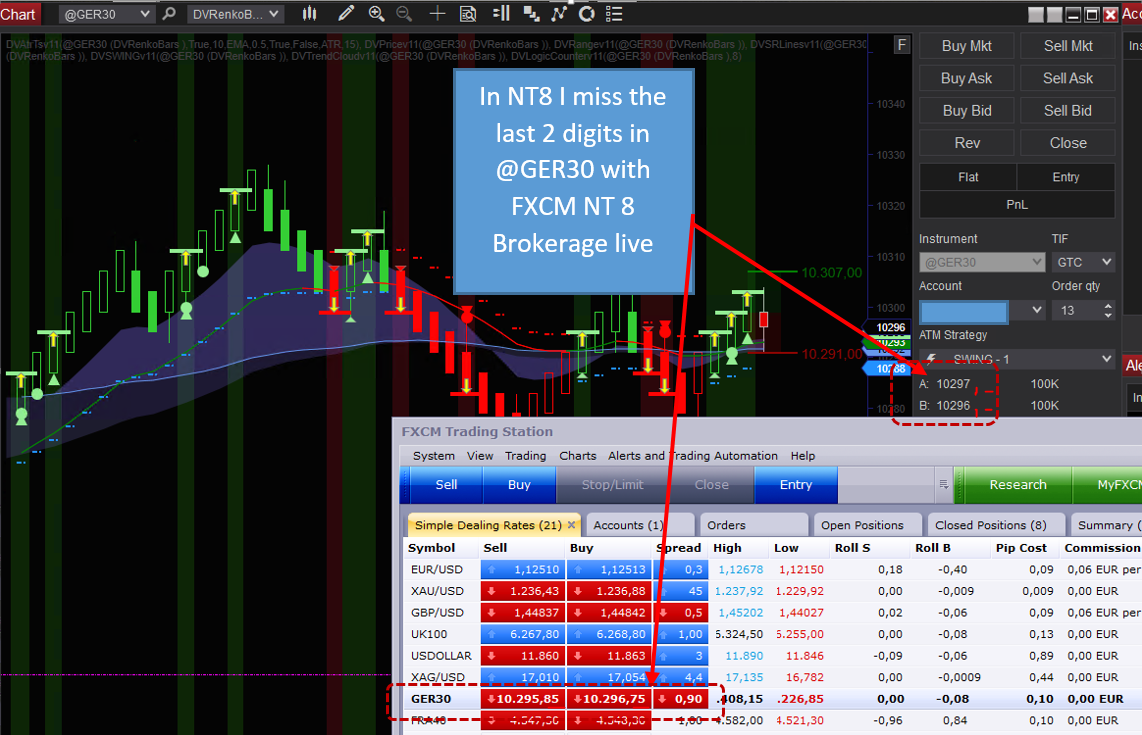Viewport: 1142px width, 735px height.
Task: Click the Order qty field showing 13
Action: (1076, 311)
